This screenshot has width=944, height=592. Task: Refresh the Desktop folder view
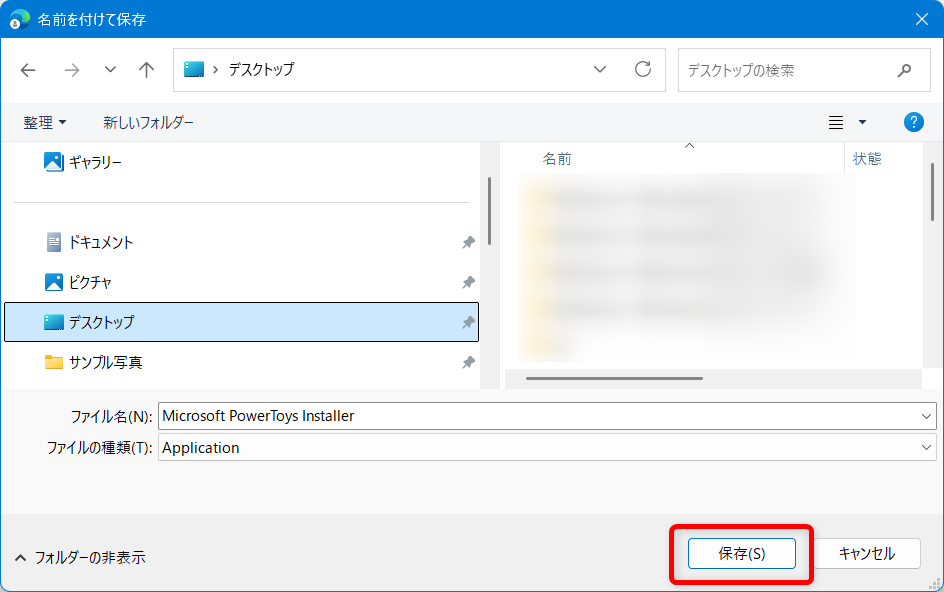tap(644, 70)
